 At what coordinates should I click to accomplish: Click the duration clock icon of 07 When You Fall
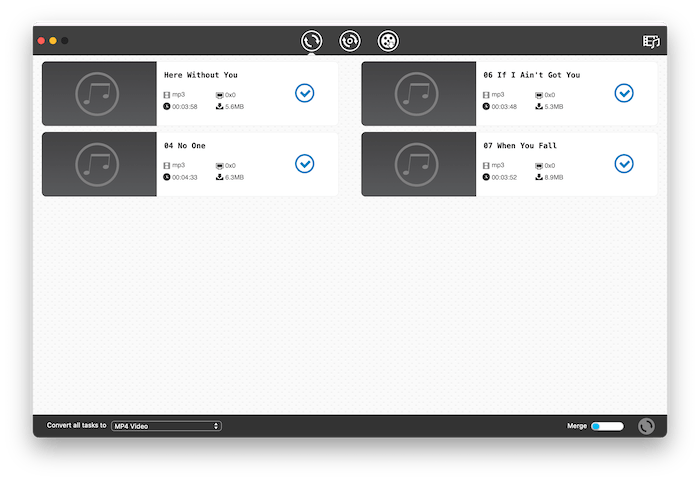(x=487, y=177)
